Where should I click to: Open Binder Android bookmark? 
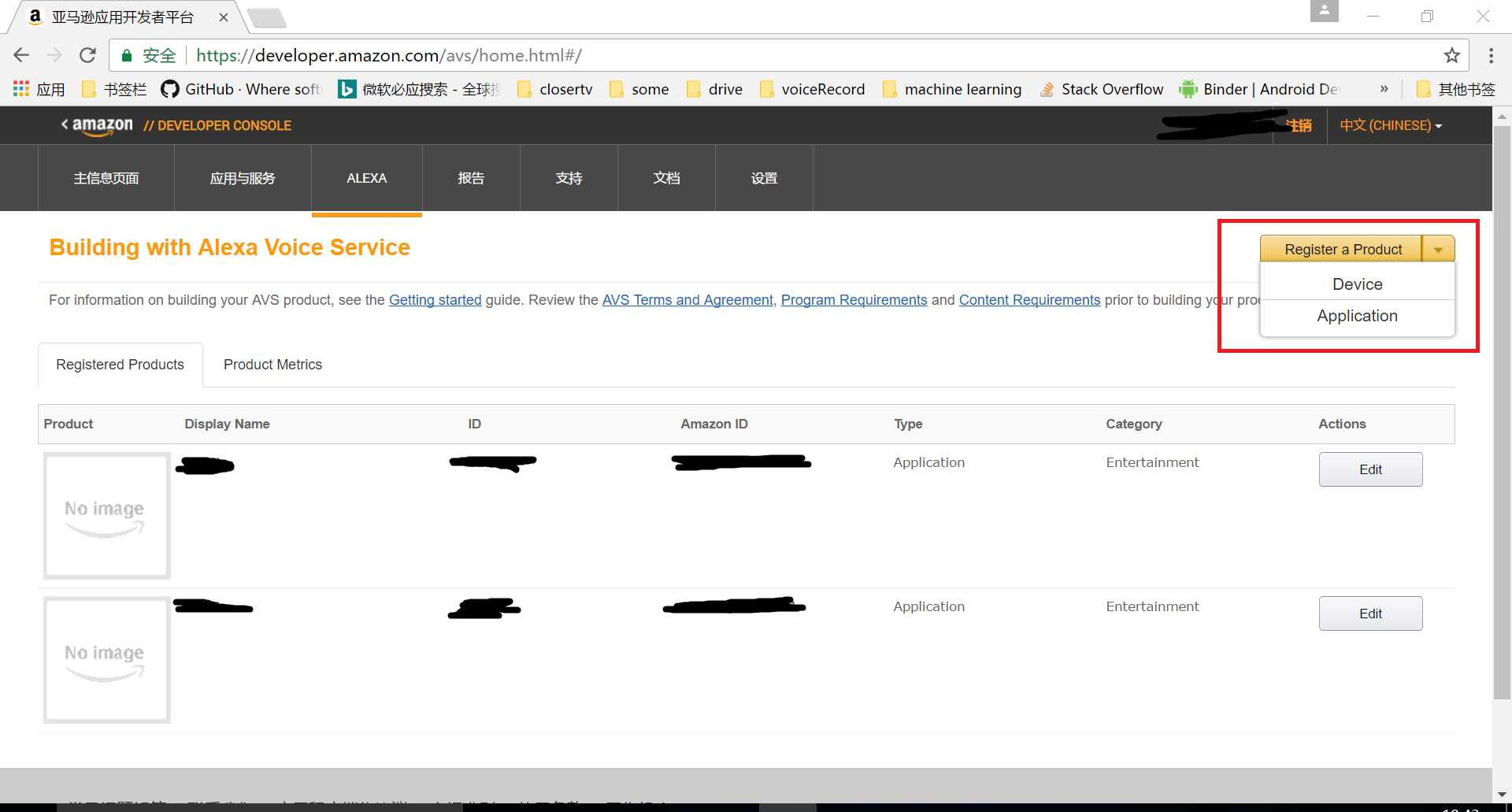click(x=1260, y=89)
